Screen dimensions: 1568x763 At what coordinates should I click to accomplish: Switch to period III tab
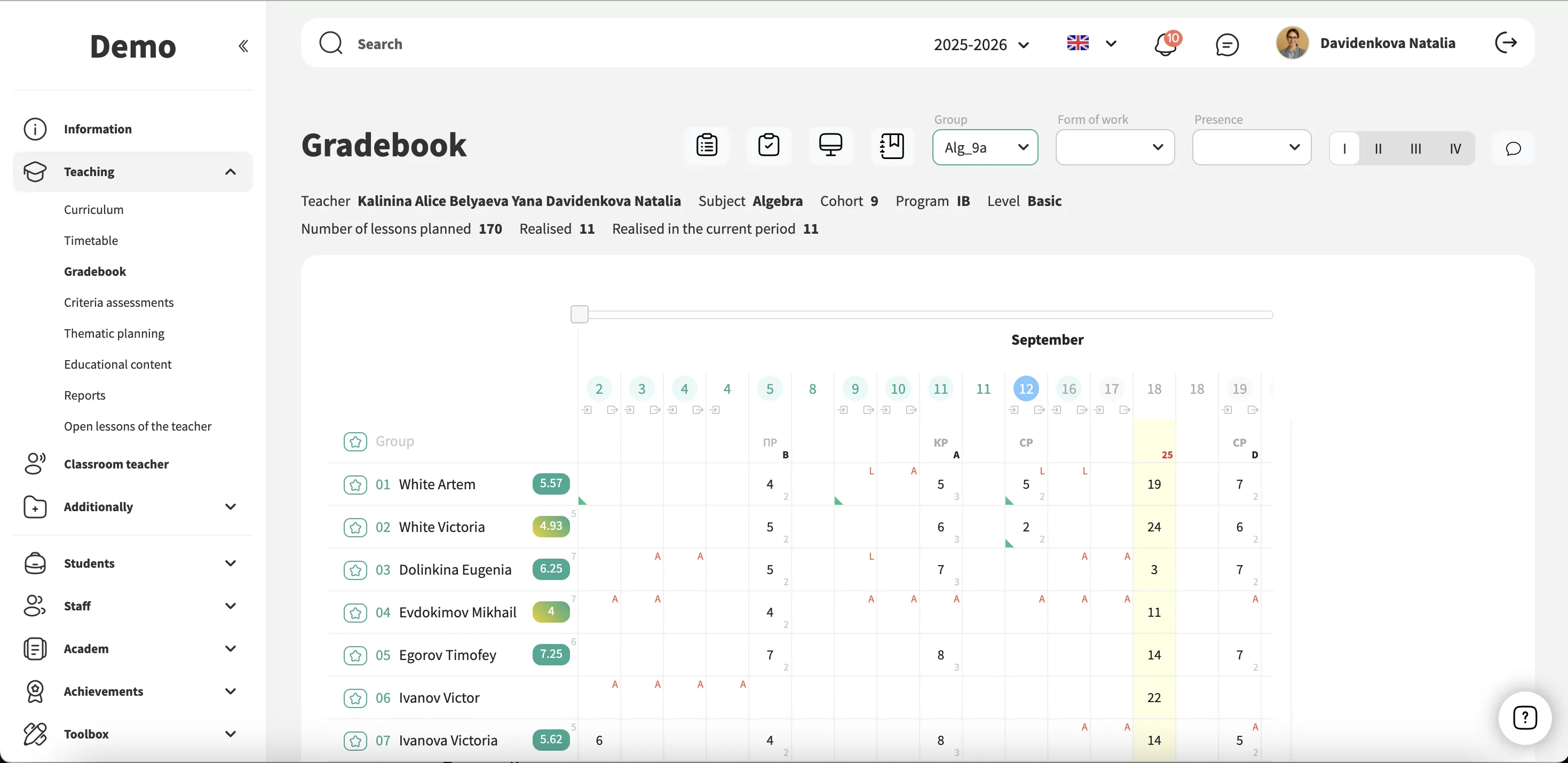(x=1415, y=148)
